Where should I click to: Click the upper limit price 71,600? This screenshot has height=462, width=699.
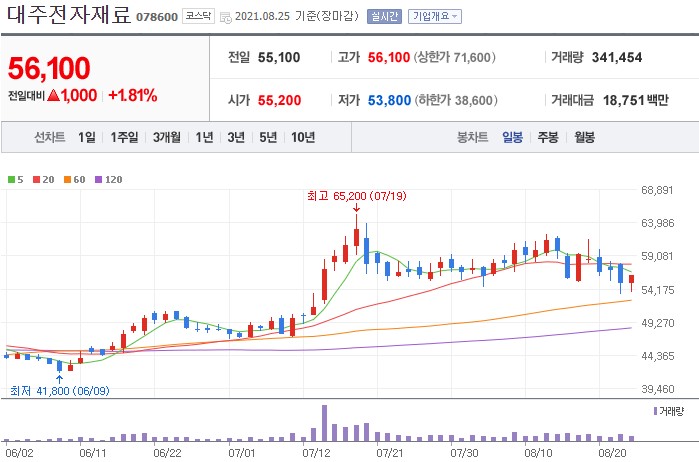(x=472, y=58)
